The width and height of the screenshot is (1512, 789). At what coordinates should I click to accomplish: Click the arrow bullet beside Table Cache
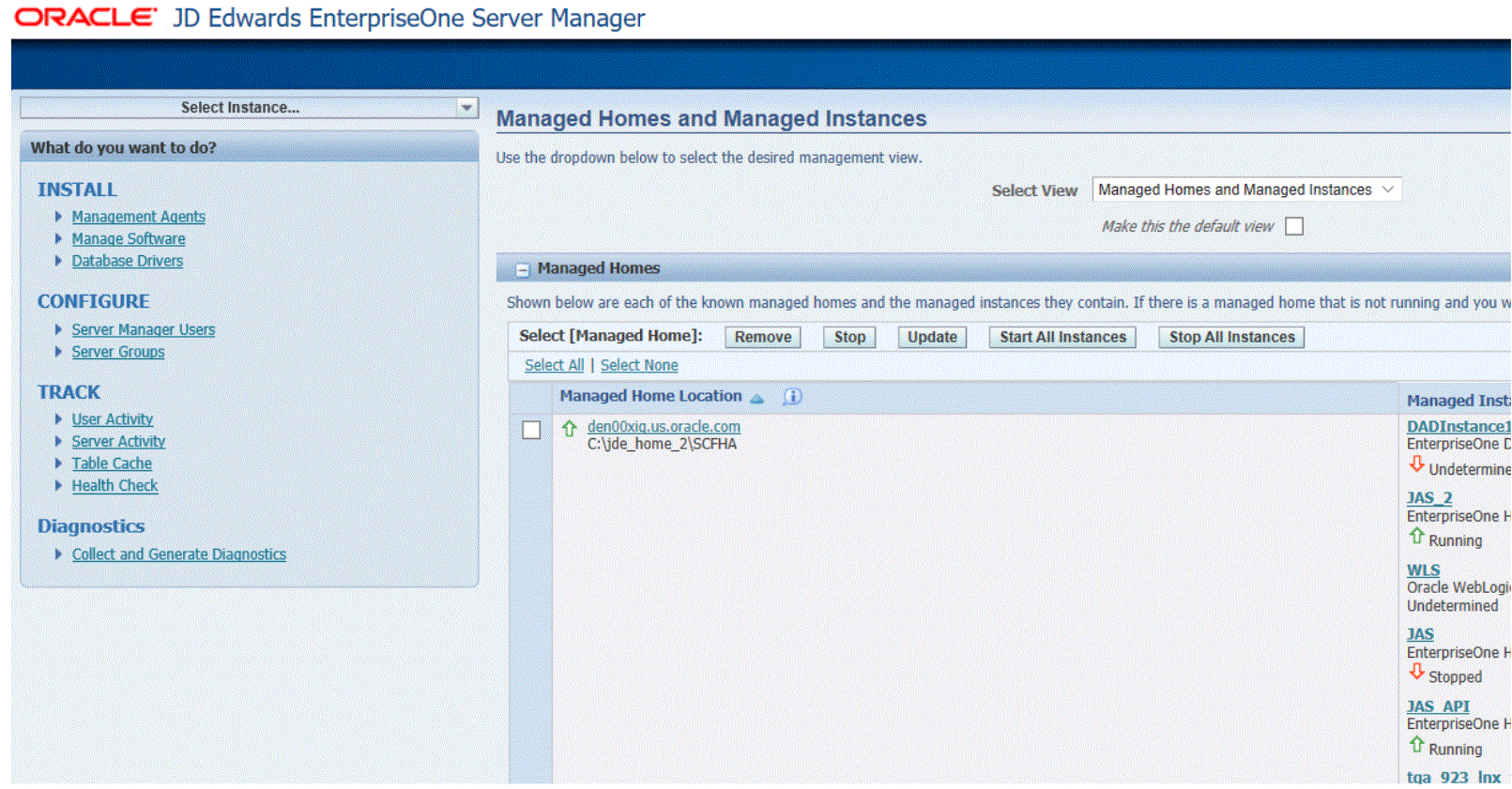(x=58, y=463)
